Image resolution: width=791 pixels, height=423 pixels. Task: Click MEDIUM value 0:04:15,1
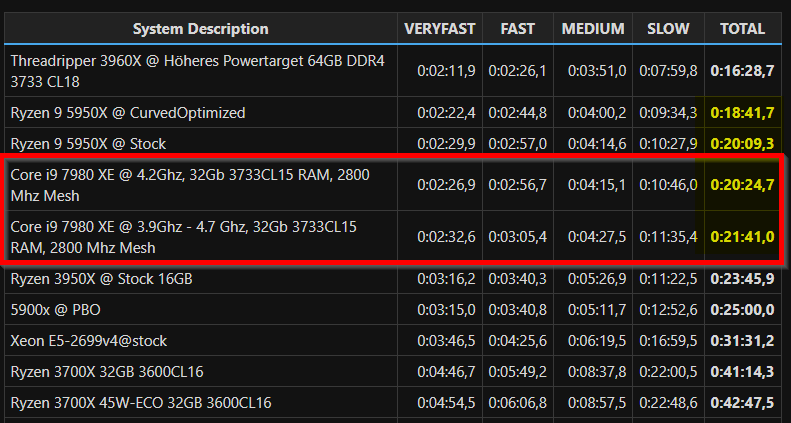[597, 185]
